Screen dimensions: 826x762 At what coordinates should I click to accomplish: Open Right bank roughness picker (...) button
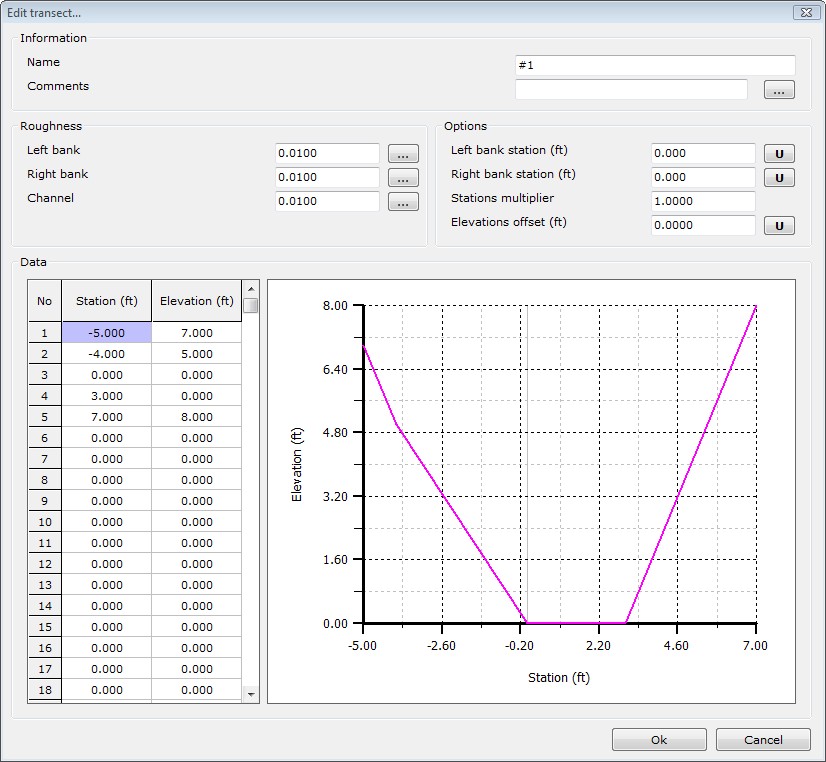[402, 178]
